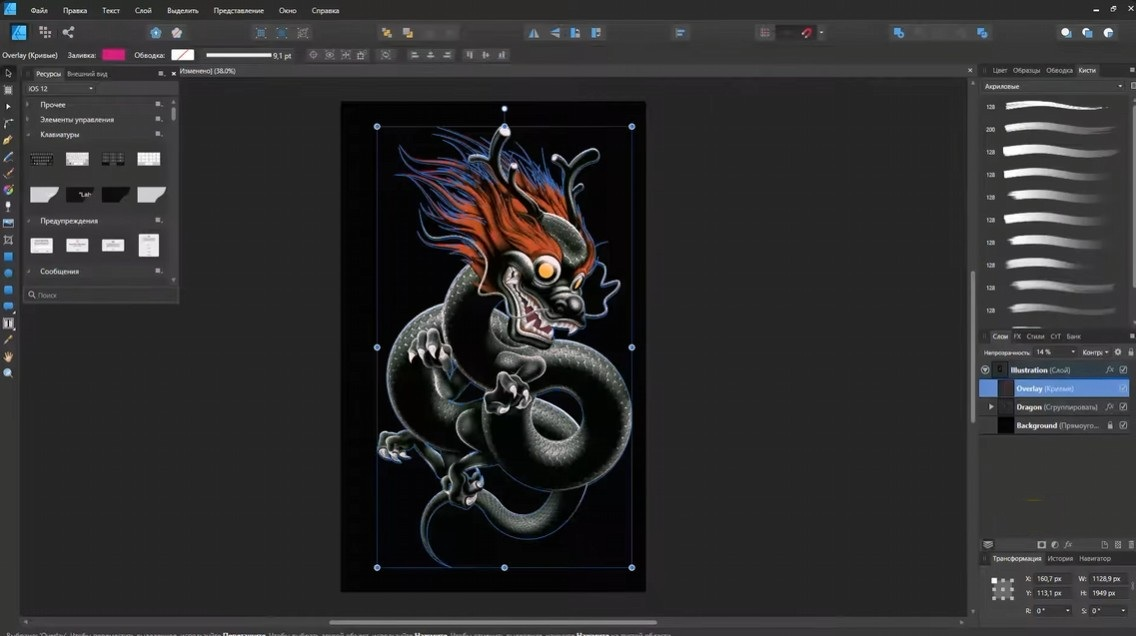Select the Crop tool

[8, 240]
